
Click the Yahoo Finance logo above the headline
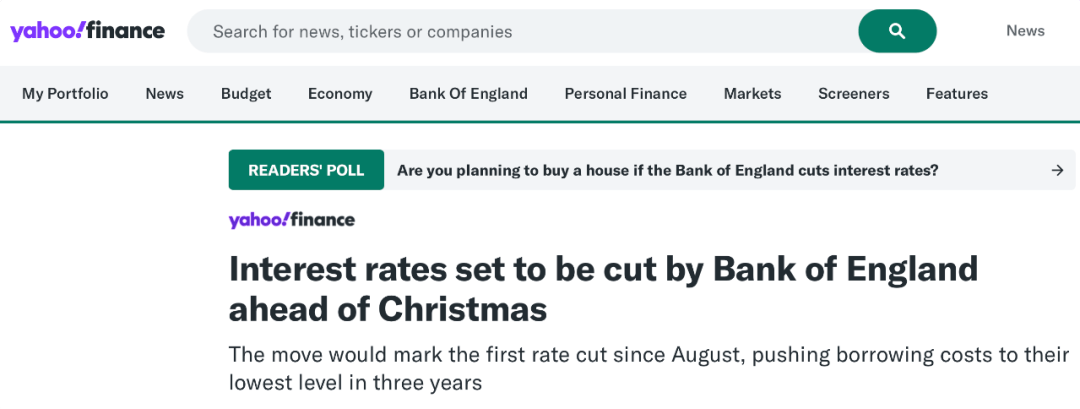click(x=291, y=220)
